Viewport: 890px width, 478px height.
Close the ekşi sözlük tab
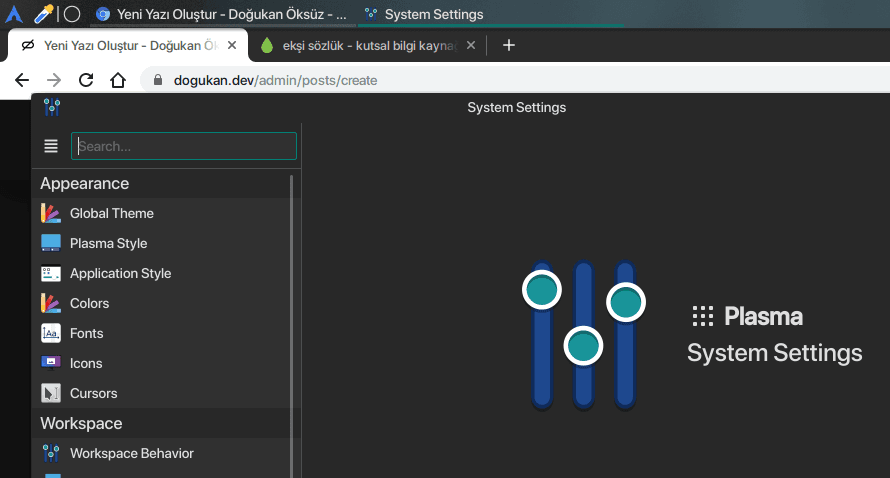point(471,45)
